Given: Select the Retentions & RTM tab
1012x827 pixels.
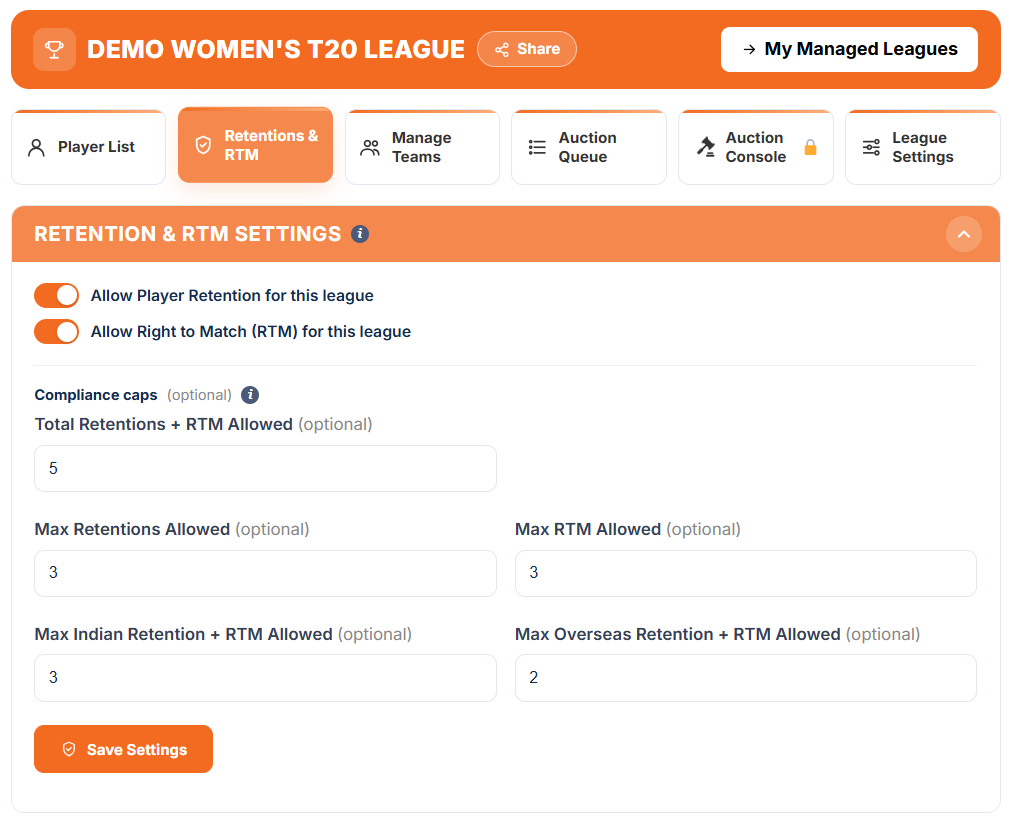Looking at the screenshot, I should (x=256, y=145).
